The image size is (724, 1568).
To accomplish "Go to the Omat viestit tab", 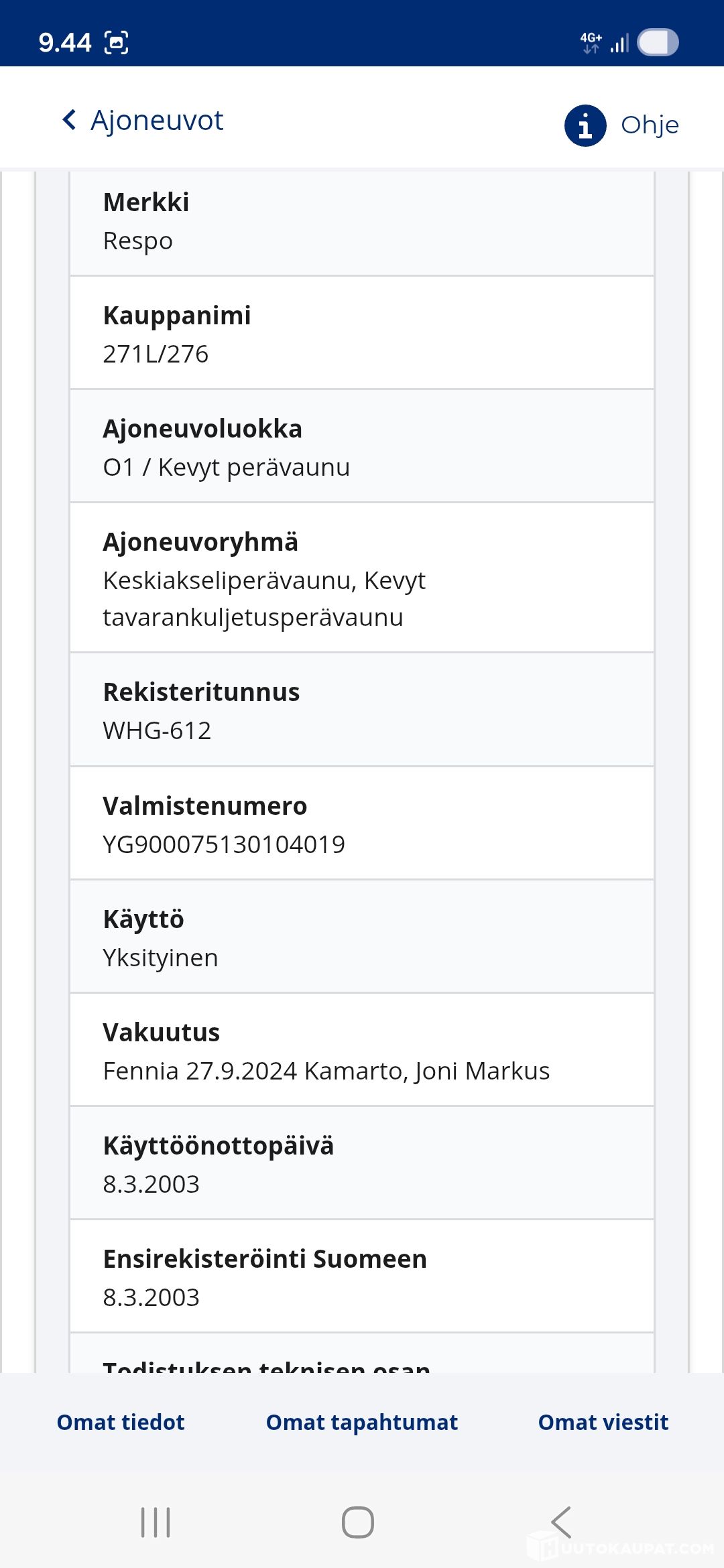I will coord(603,1422).
